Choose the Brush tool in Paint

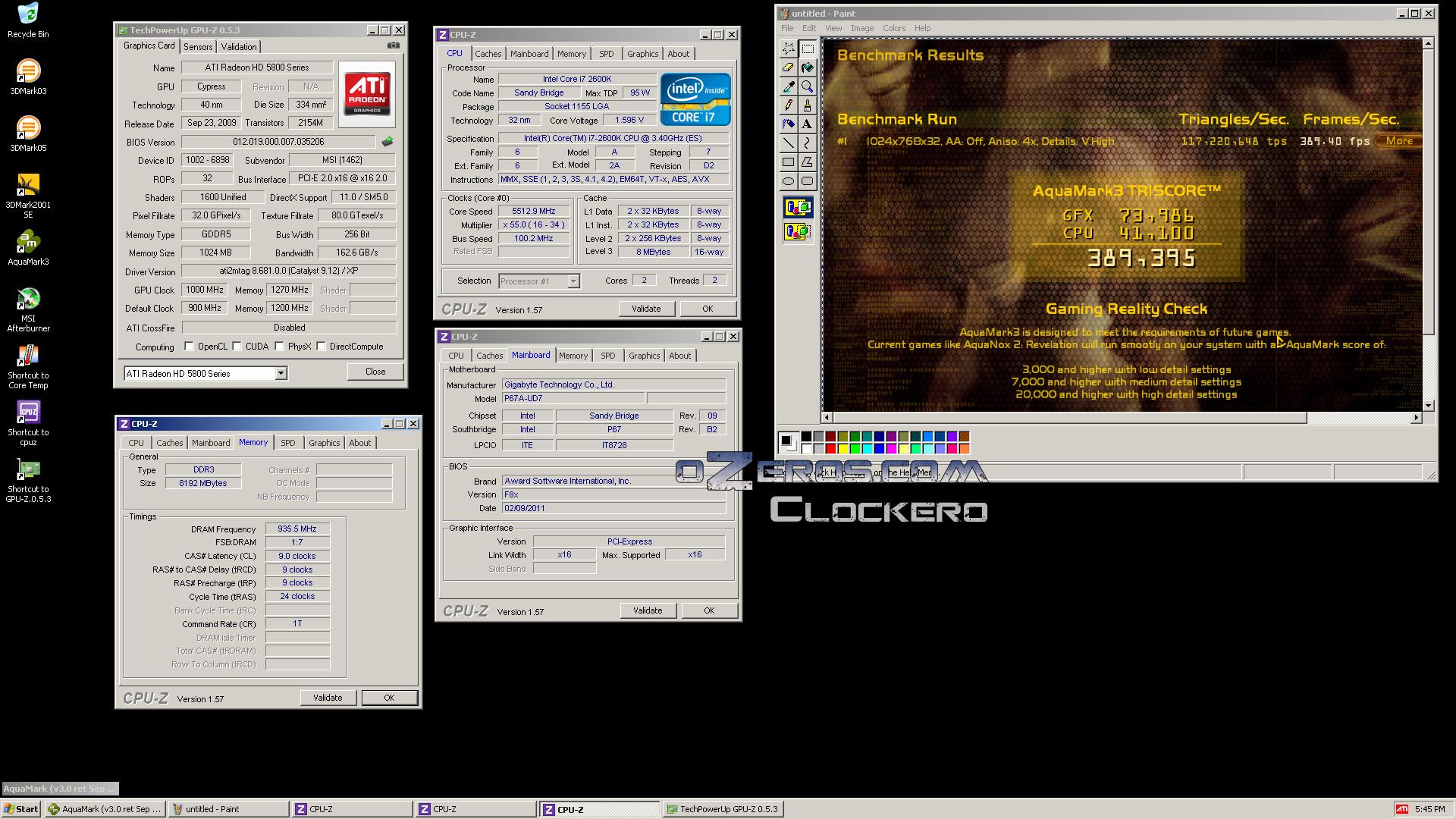pos(808,105)
